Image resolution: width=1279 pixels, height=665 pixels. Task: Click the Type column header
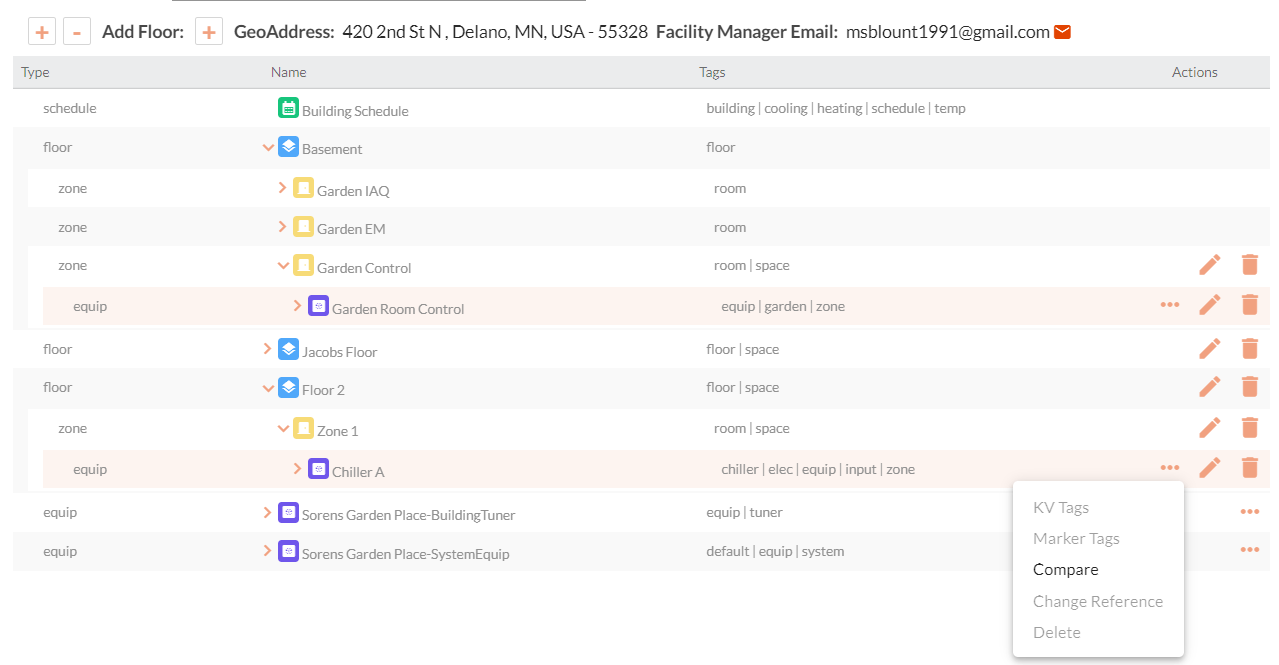(35, 72)
